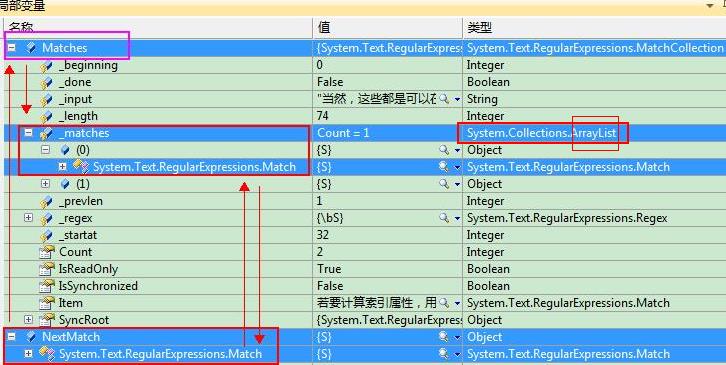Click the _beginning field icon
The height and width of the screenshot is (365, 726).
pyautogui.click(x=47, y=65)
